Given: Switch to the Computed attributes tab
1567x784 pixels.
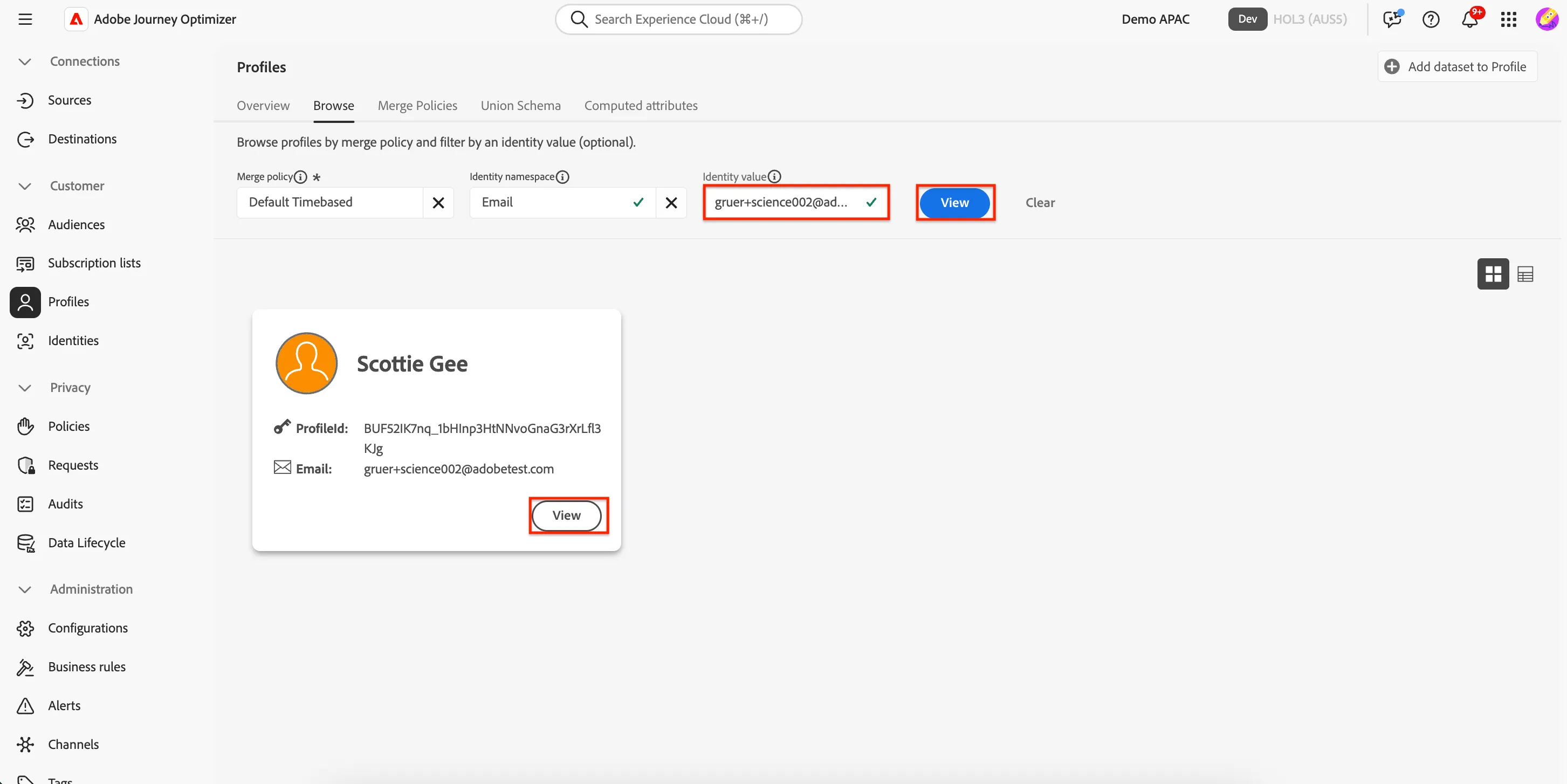Looking at the screenshot, I should [x=641, y=105].
